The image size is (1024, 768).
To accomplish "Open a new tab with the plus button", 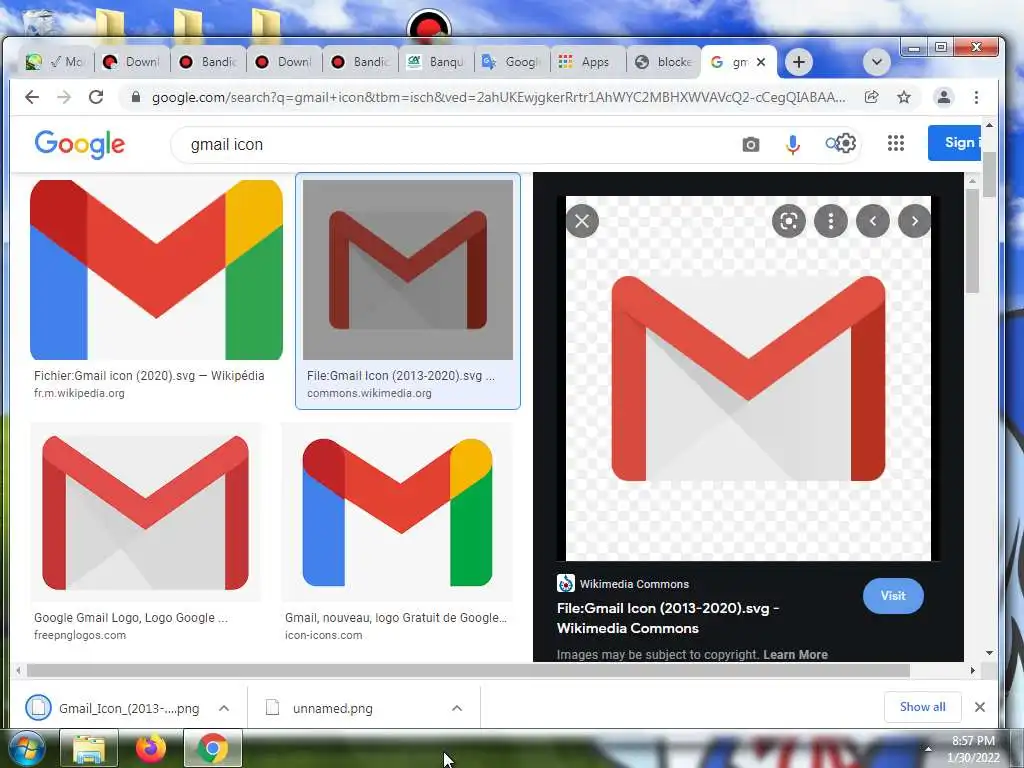I will click(x=798, y=62).
